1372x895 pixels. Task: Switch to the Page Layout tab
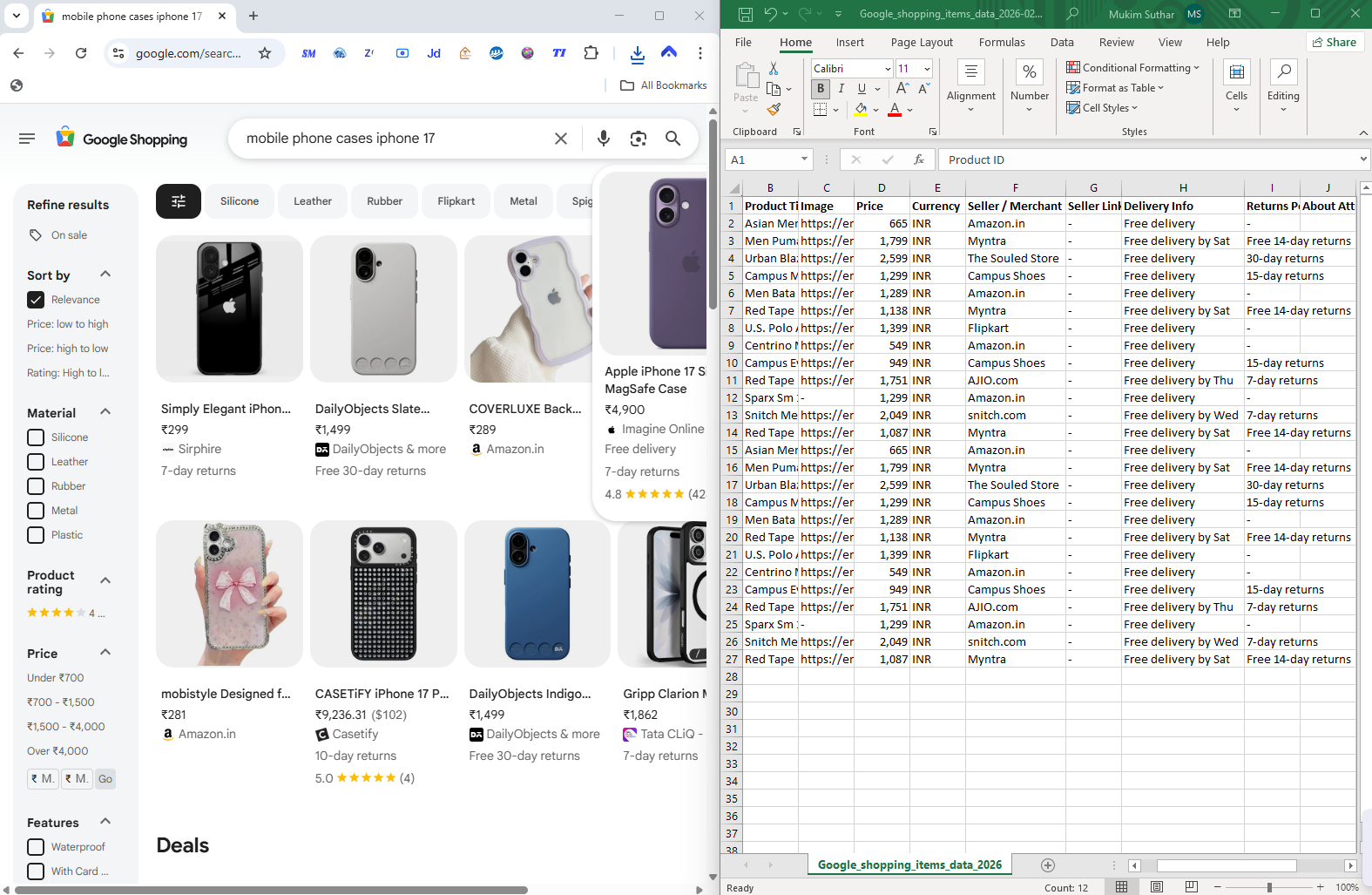tap(922, 42)
